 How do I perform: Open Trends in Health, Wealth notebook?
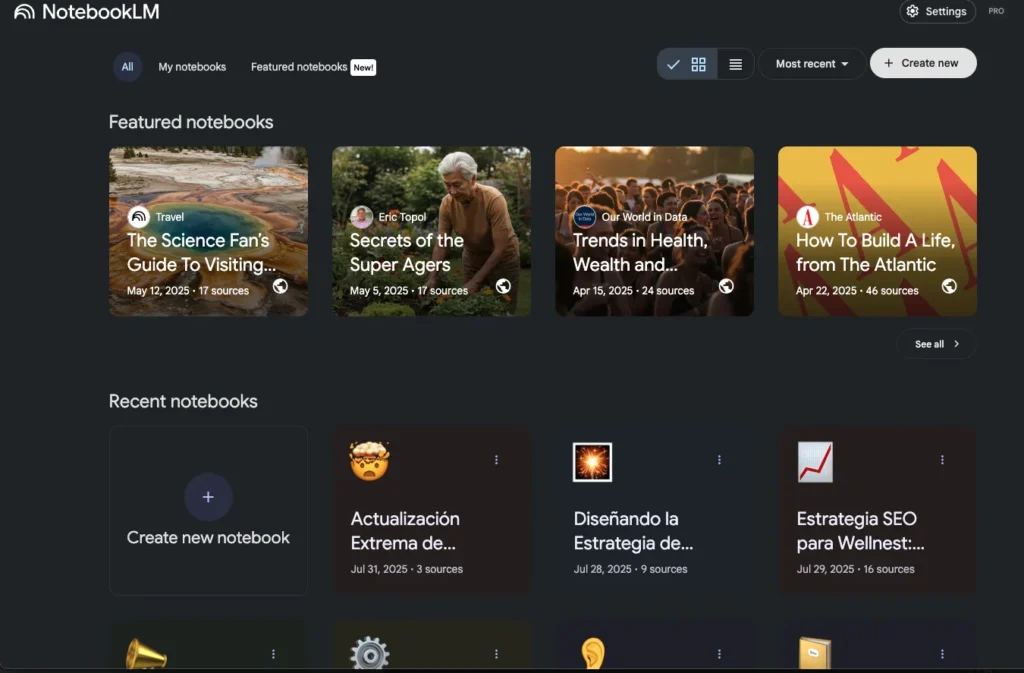[x=654, y=231]
